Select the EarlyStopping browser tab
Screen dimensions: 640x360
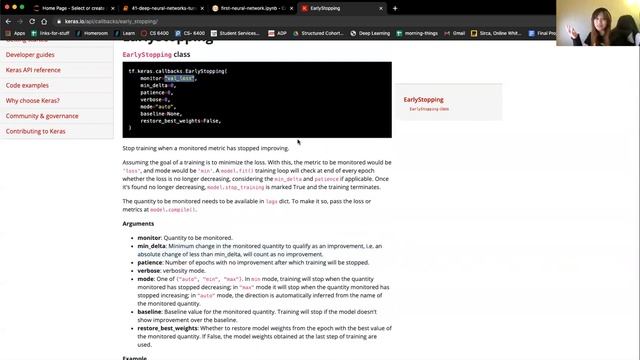pyautogui.click(x=341, y=8)
